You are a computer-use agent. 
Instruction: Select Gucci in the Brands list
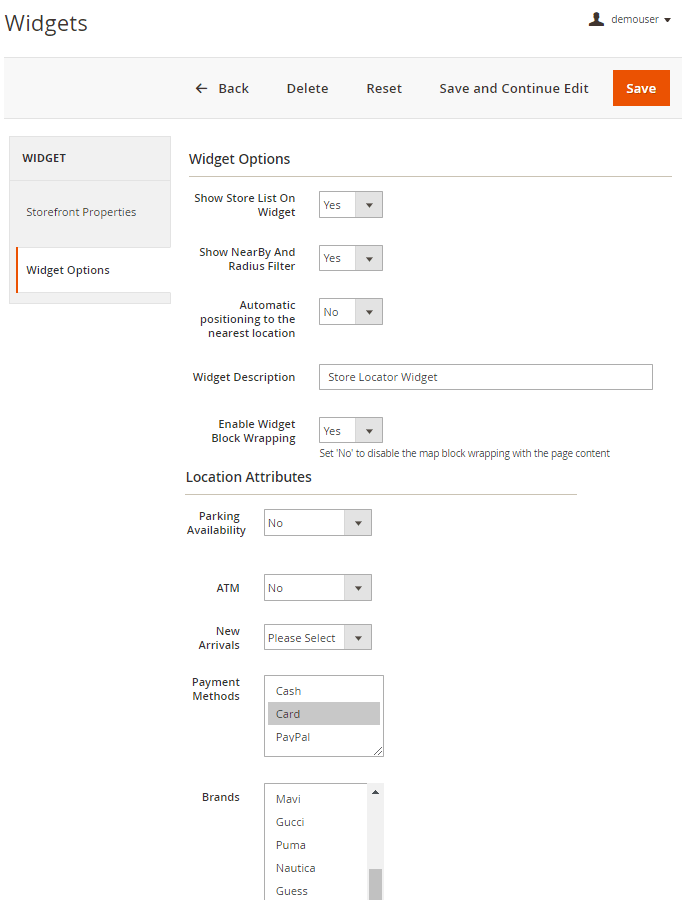point(290,822)
